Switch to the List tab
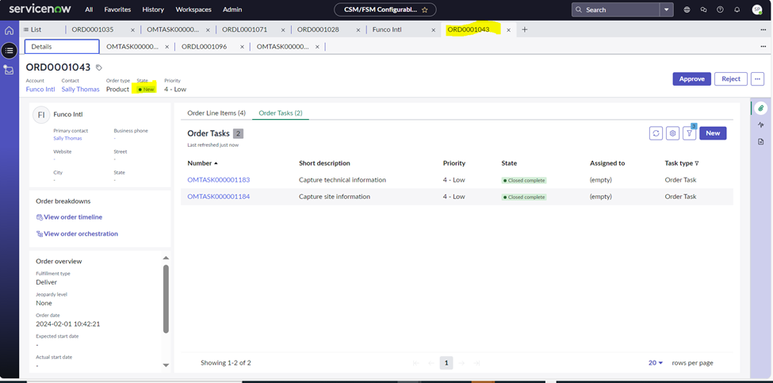The height and width of the screenshot is (383, 773). [33, 30]
